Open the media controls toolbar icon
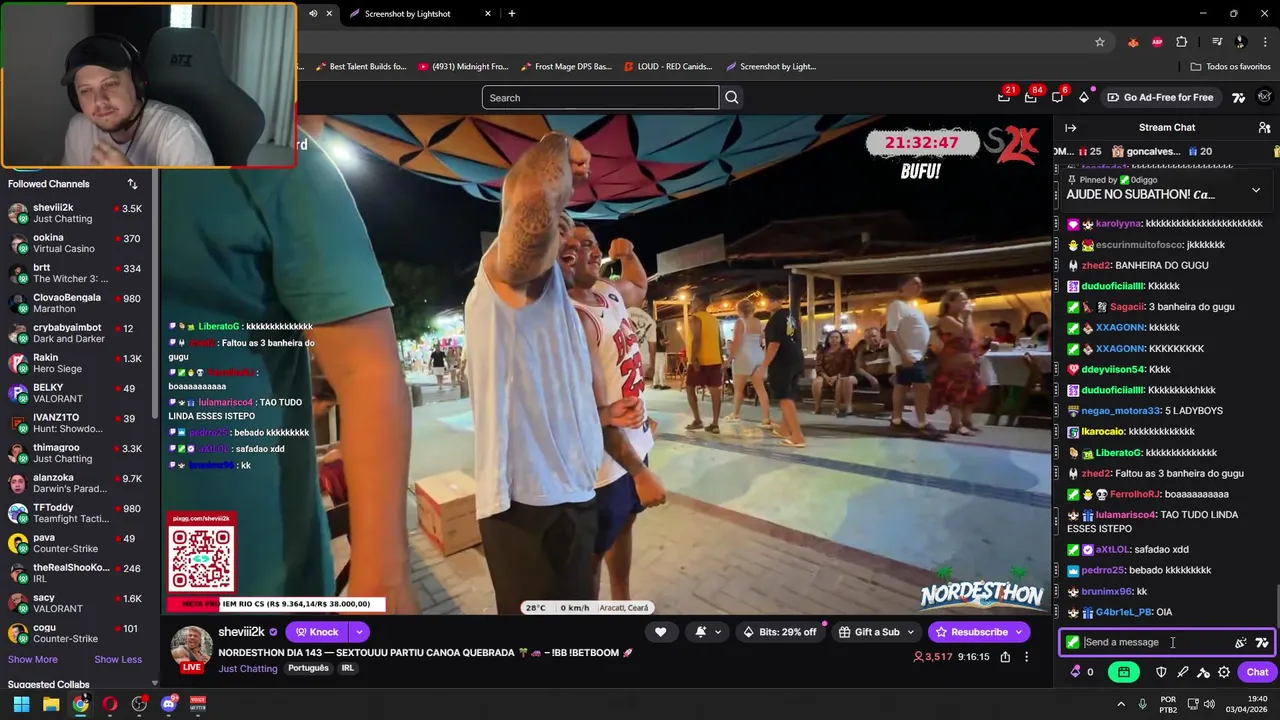Image resolution: width=1280 pixels, height=720 pixels. click(x=1217, y=42)
